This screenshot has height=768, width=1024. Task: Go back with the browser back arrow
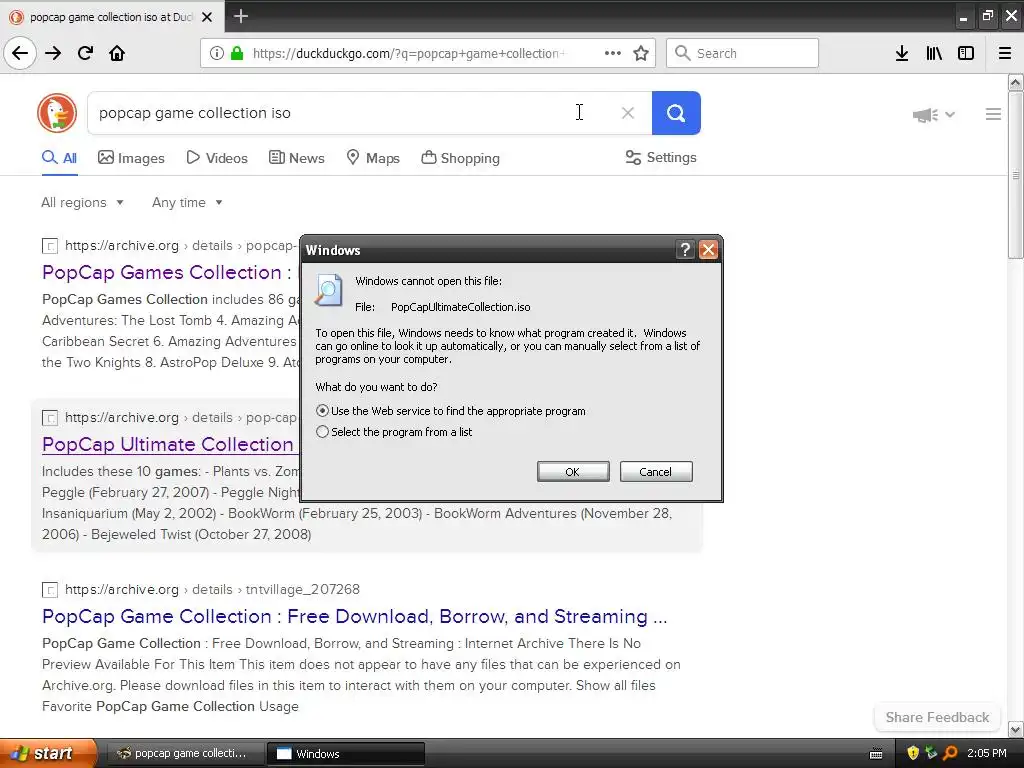pos(20,53)
